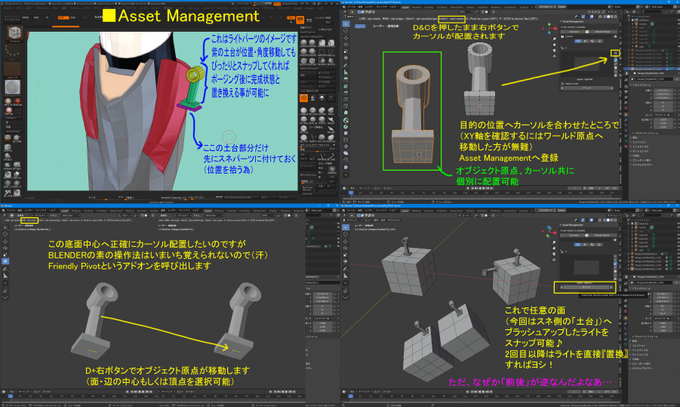Click the pan hand icon in bottom-right Blender viewport

(x=554, y=248)
